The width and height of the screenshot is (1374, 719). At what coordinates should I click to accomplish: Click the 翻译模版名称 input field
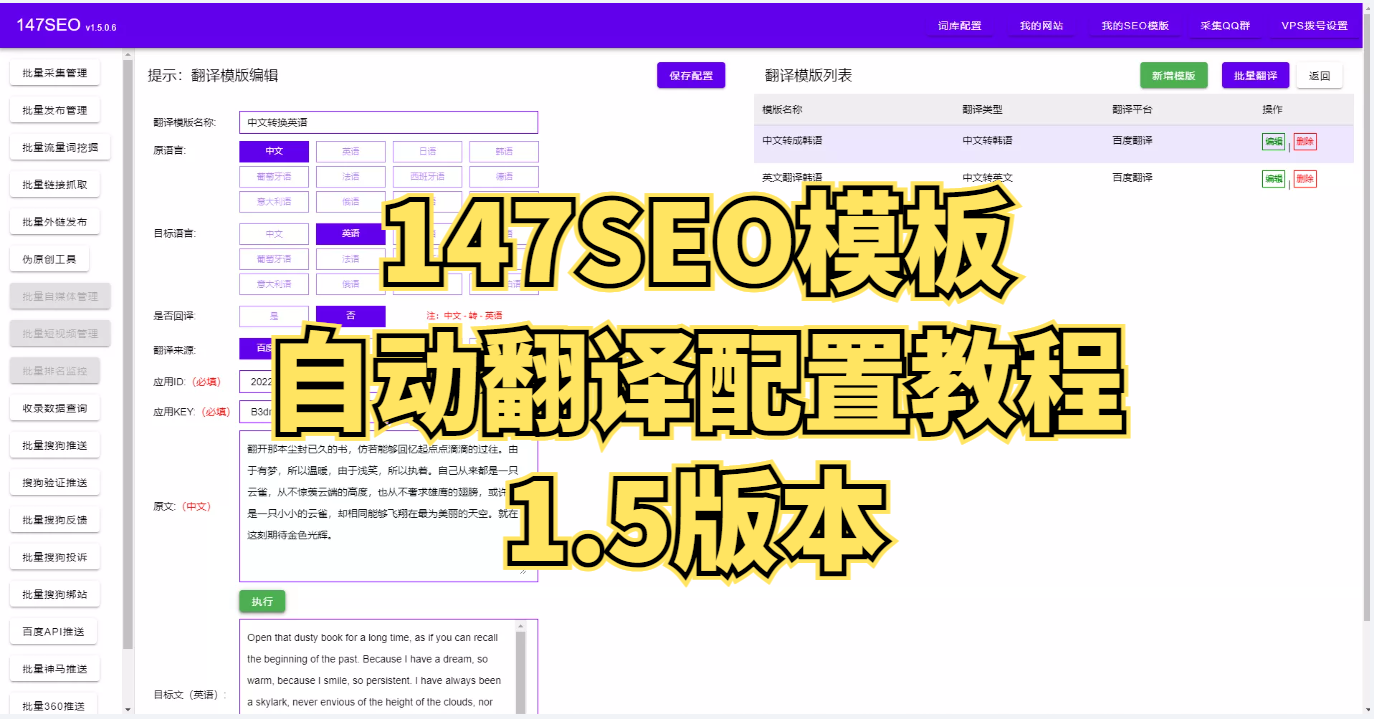pyautogui.click(x=388, y=122)
